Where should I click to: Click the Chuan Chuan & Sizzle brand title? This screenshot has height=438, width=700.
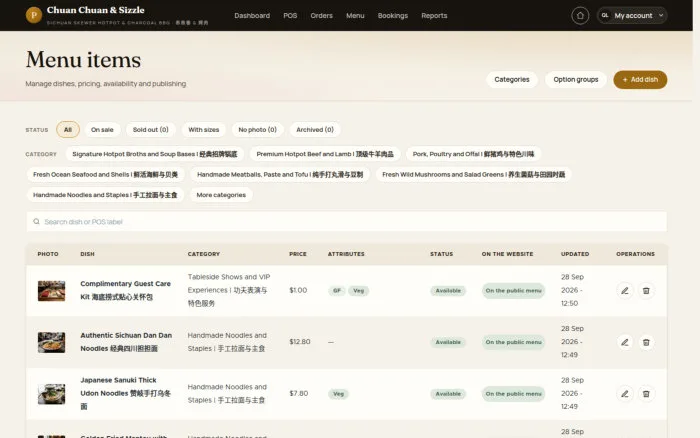96,10
